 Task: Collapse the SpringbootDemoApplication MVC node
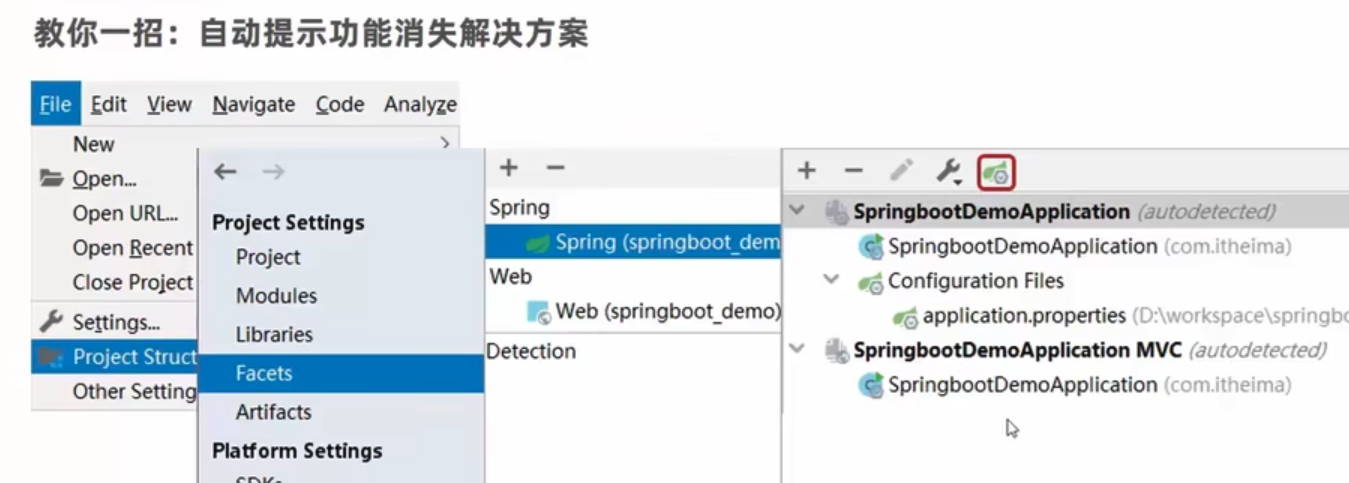point(797,349)
